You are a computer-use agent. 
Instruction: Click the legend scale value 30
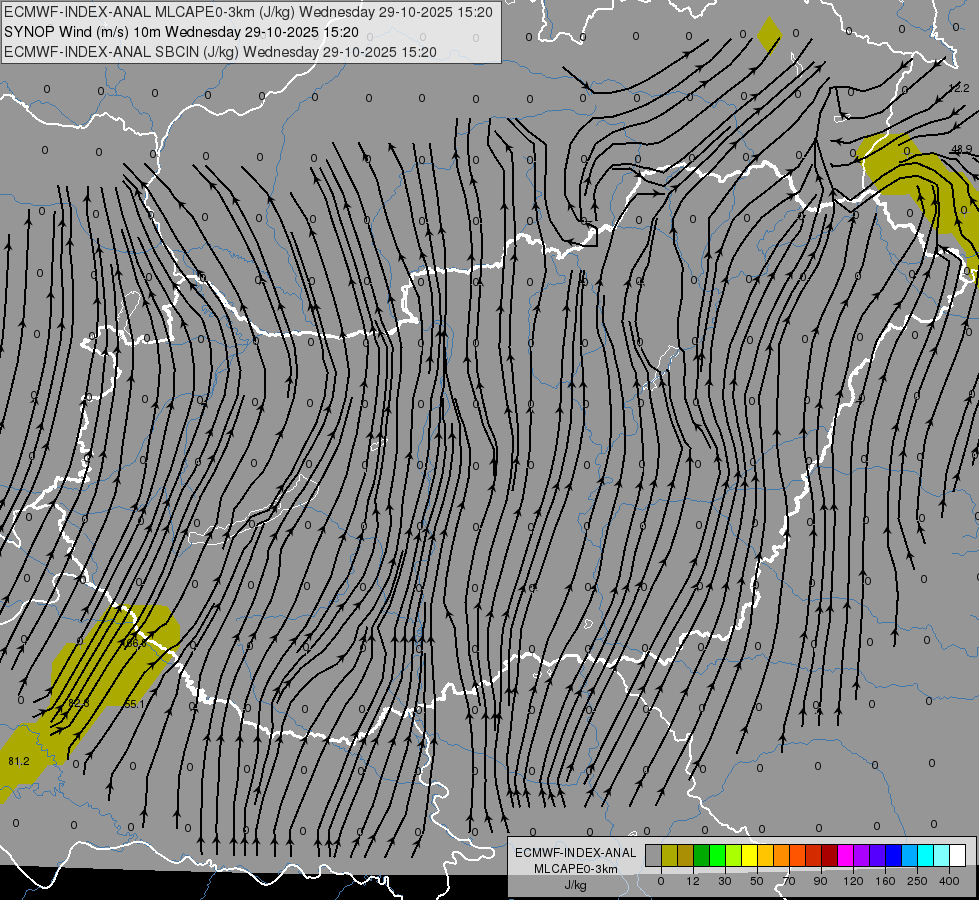[x=725, y=881]
